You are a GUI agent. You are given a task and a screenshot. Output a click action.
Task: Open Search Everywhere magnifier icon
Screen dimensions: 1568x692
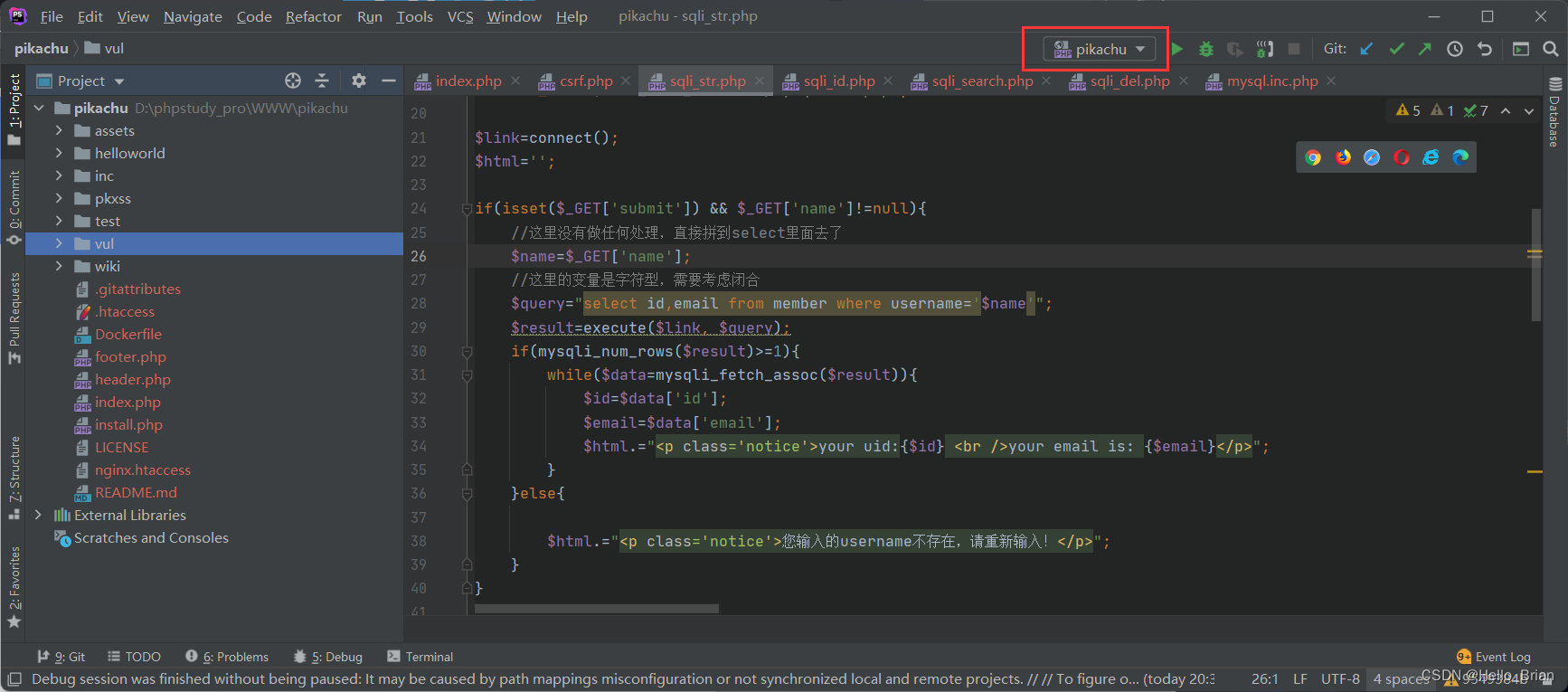1551,49
